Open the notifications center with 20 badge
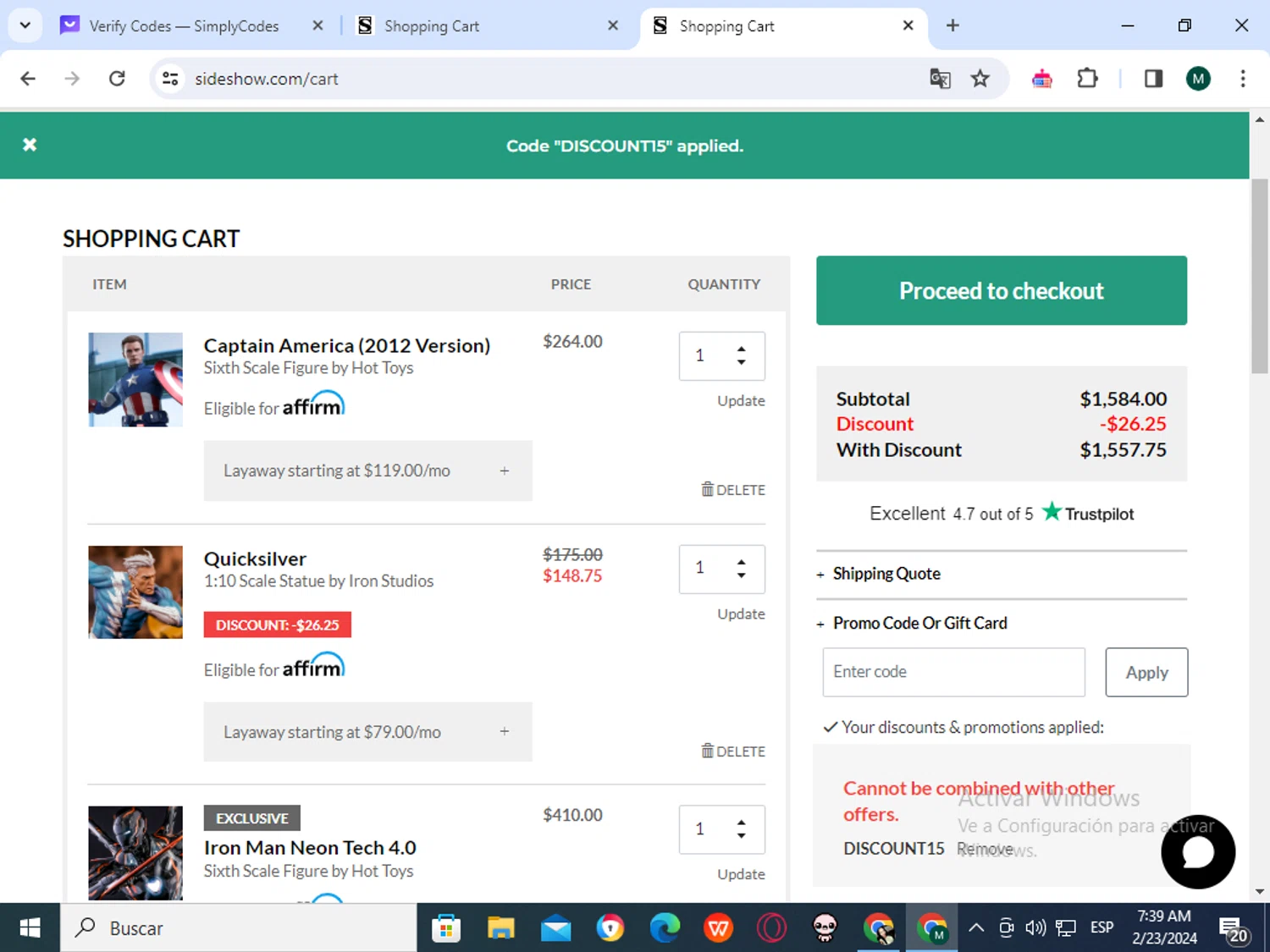1270x952 pixels. click(1234, 930)
